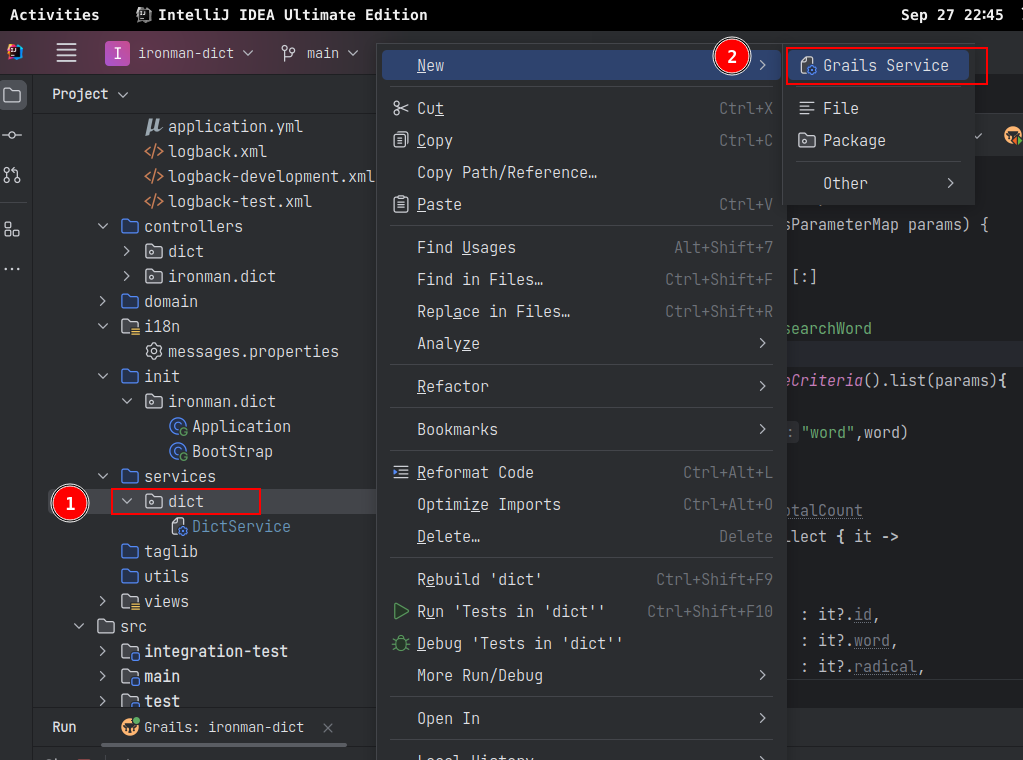
Task: Click the Grails Service icon in submenu
Action: tap(808, 65)
